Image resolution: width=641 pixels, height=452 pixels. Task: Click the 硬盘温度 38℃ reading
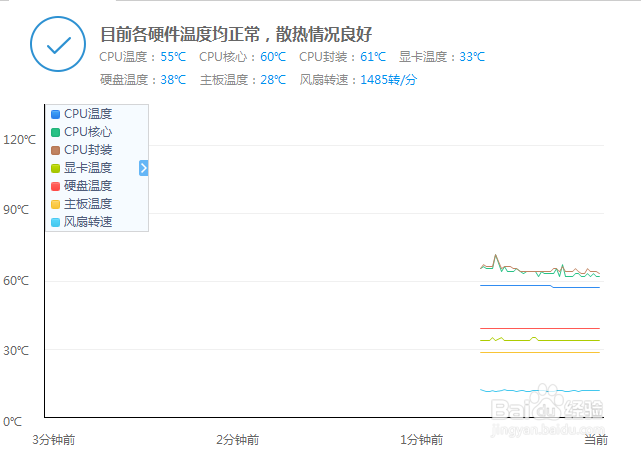(x=143, y=80)
